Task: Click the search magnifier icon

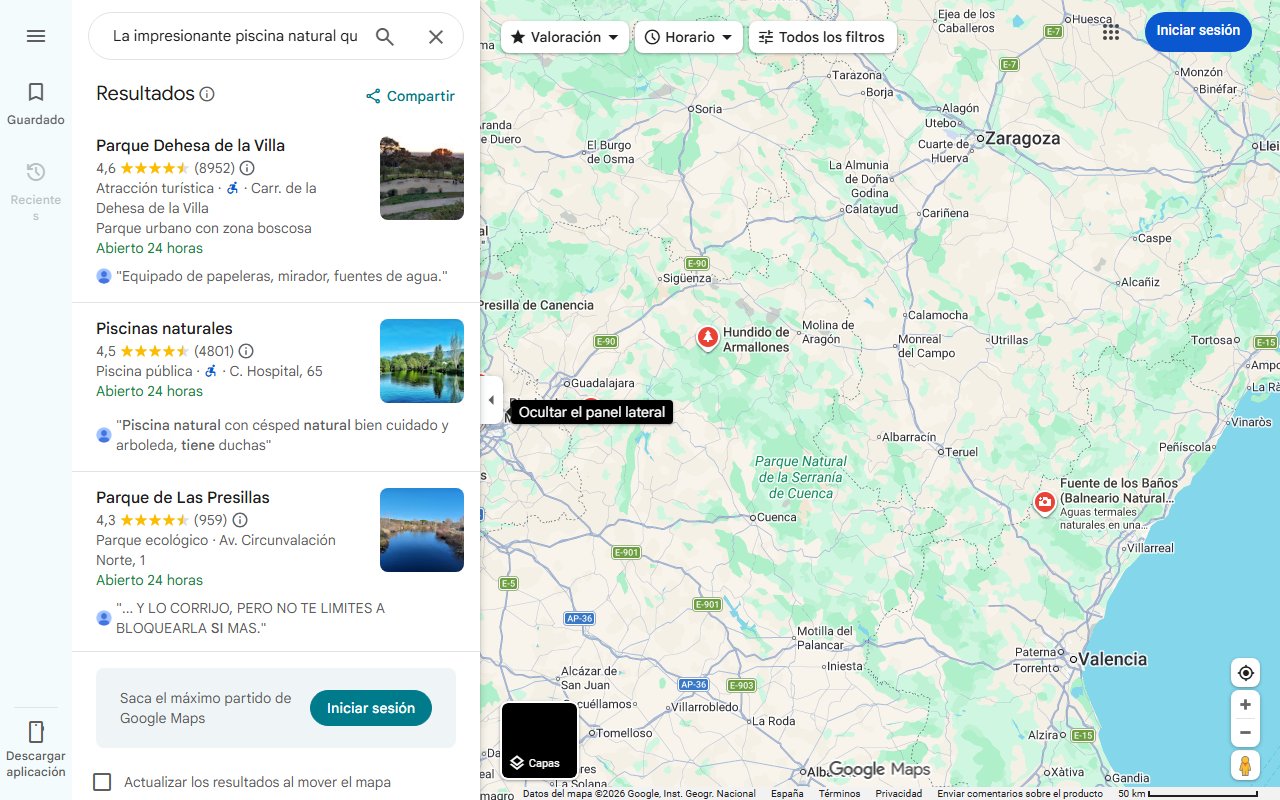Action: (x=385, y=35)
